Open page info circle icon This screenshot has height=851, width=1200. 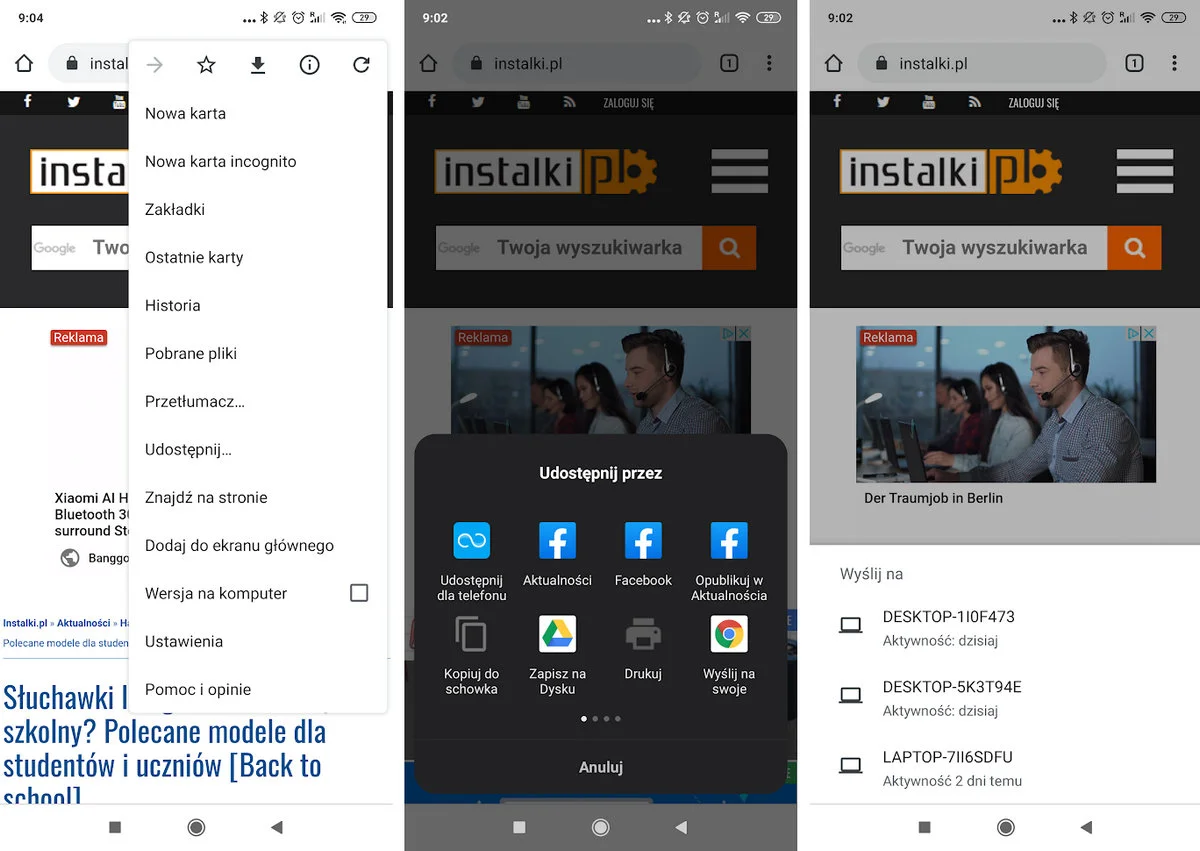click(310, 65)
